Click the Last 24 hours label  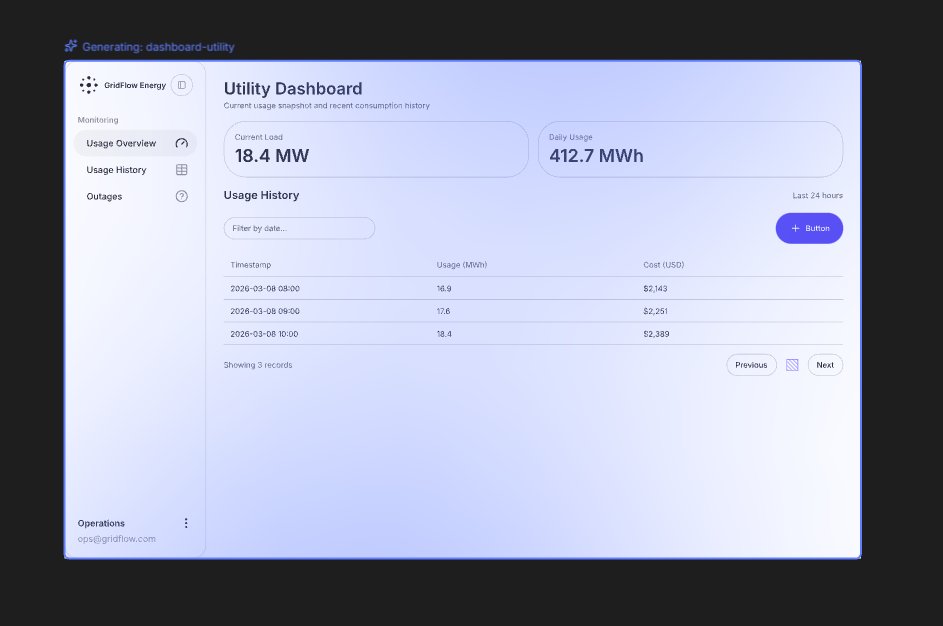[817, 195]
